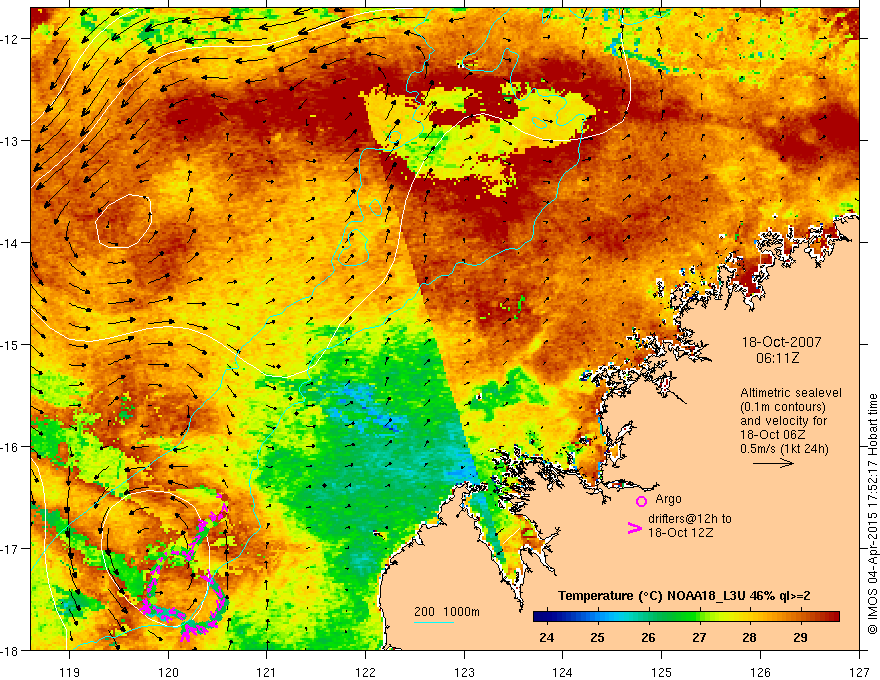Click the latitude axis label -17
The width and height of the screenshot is (880, 680).
click(10, 548)
